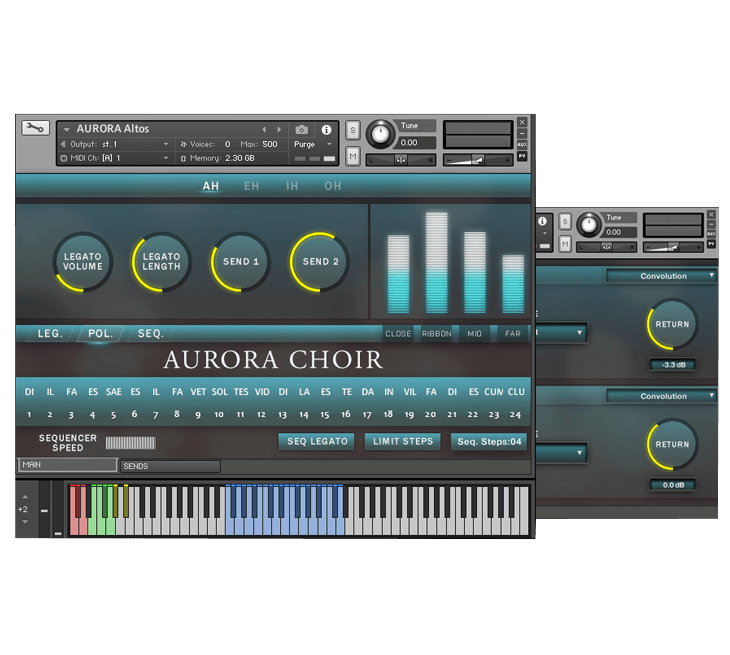Go to next instrument with right arrow
The image size is (730, 655).
click(279, 129)
